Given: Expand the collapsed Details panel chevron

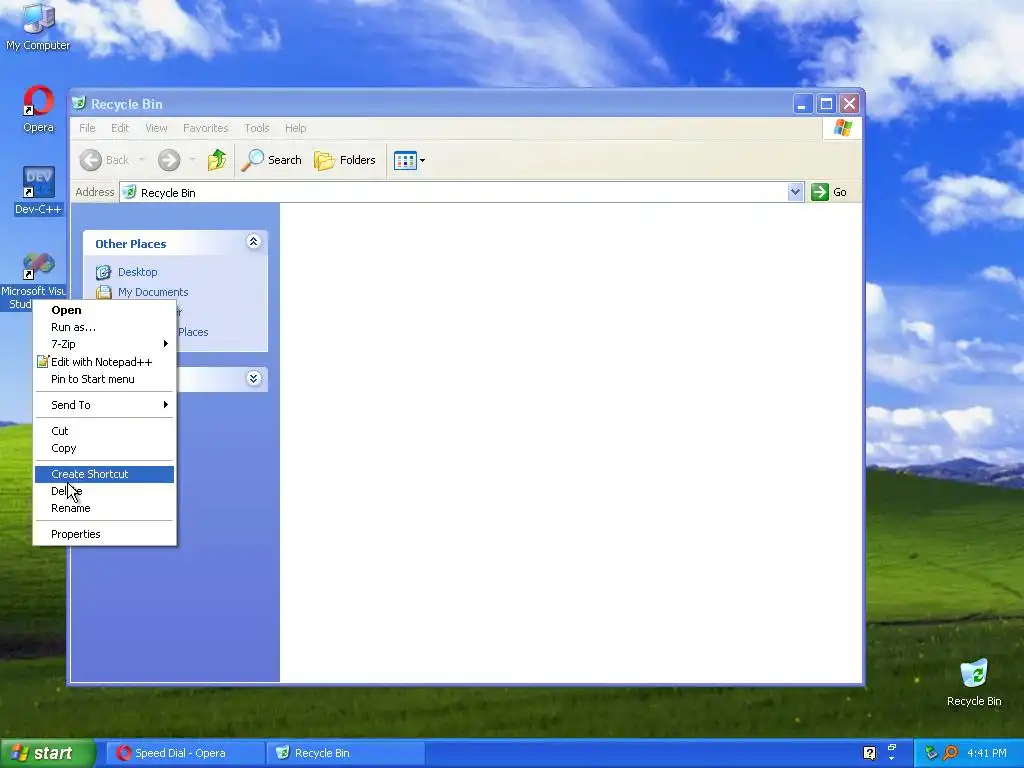Looking at the screenshot, I should click(x=253, y=379).
